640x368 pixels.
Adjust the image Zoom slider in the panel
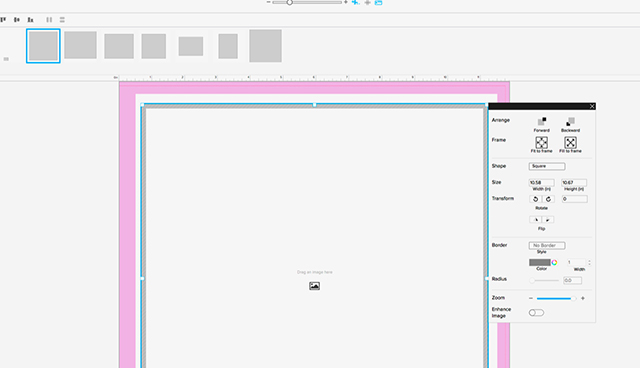click(x=556, y=298)
